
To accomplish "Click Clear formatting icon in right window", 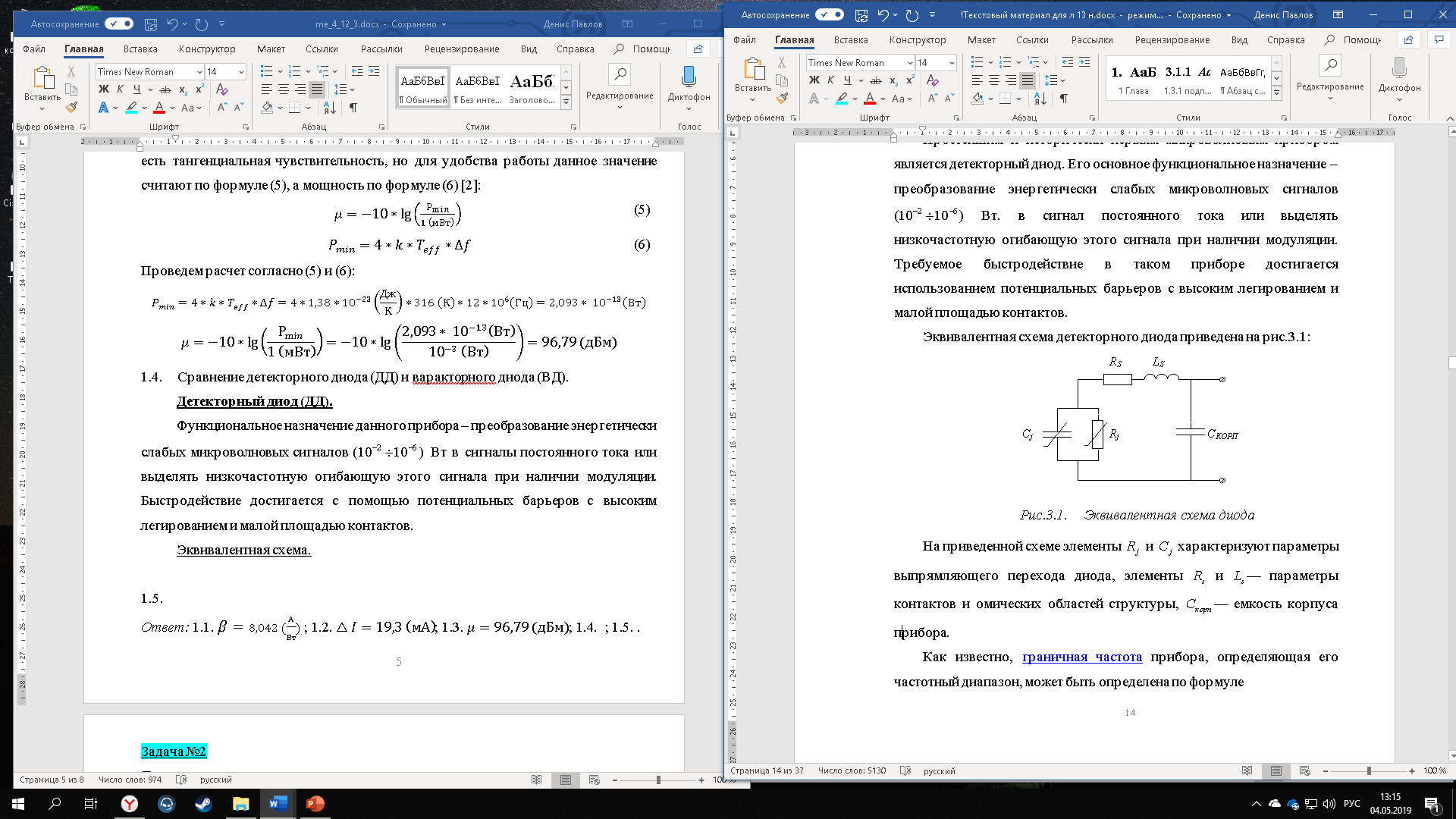I will point(932,80).
